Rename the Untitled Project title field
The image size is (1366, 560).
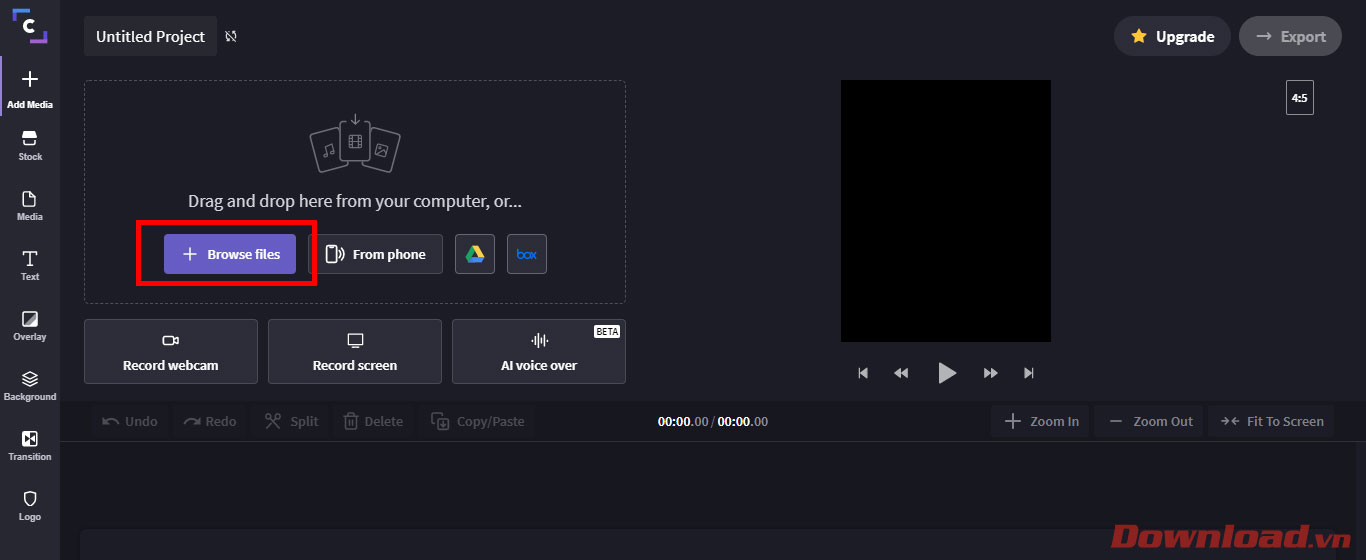(x=150, y=36)
